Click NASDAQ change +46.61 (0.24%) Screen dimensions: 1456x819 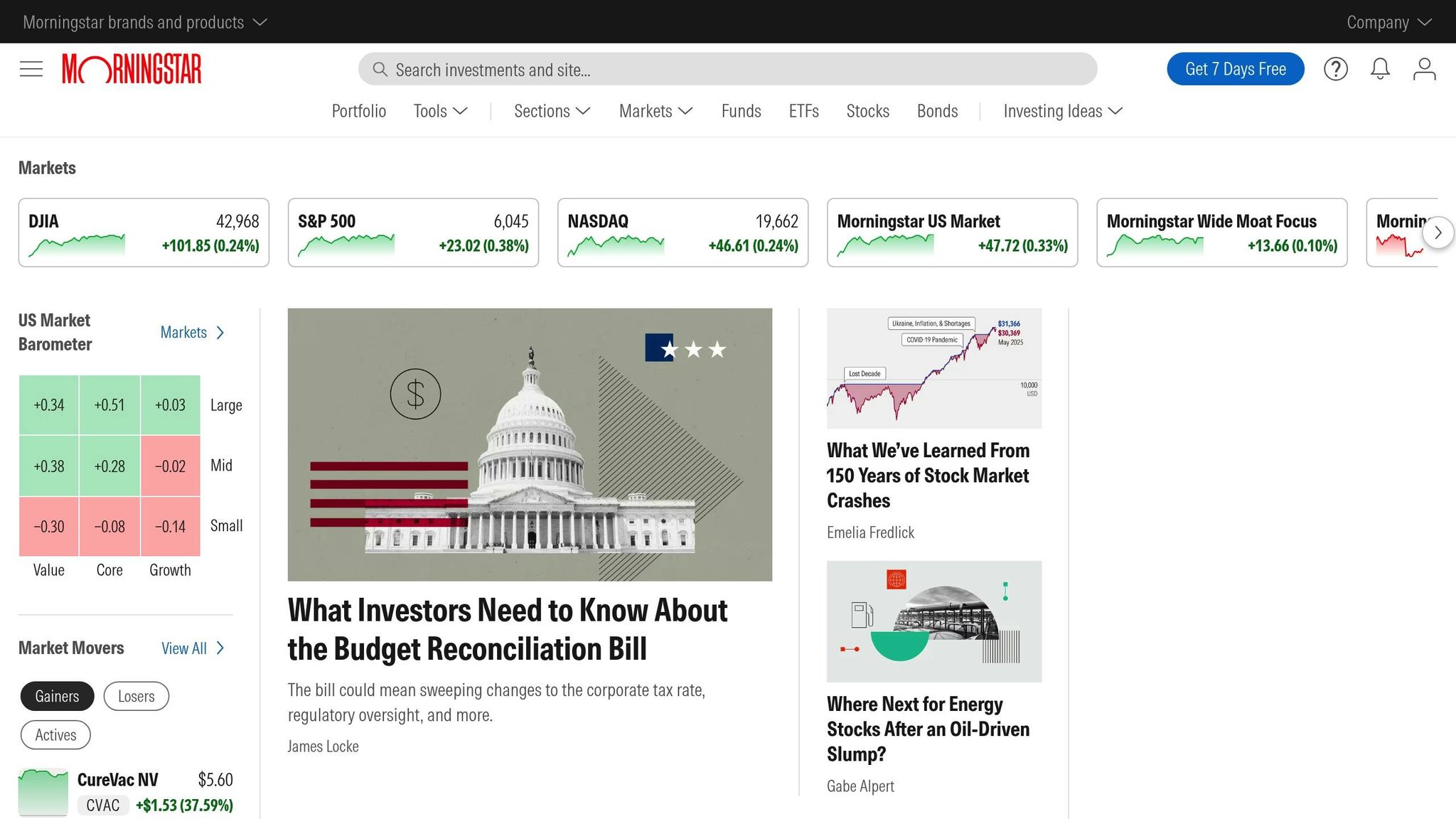click(753, 246)
